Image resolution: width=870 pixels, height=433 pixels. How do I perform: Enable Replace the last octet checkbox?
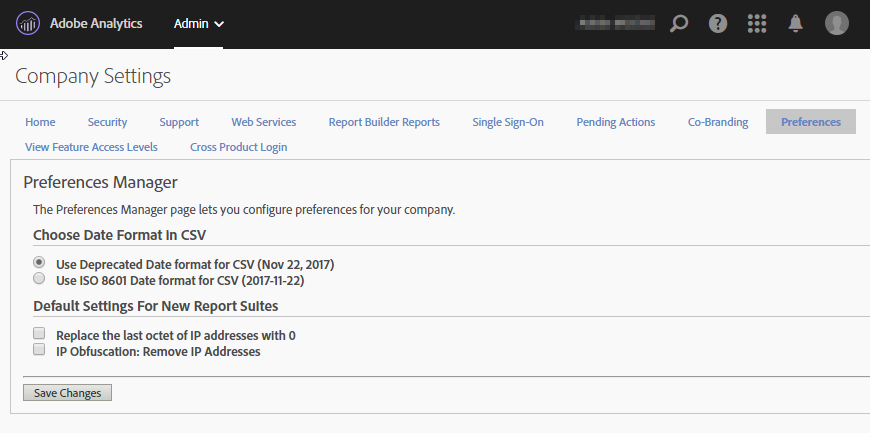[39, 333]
